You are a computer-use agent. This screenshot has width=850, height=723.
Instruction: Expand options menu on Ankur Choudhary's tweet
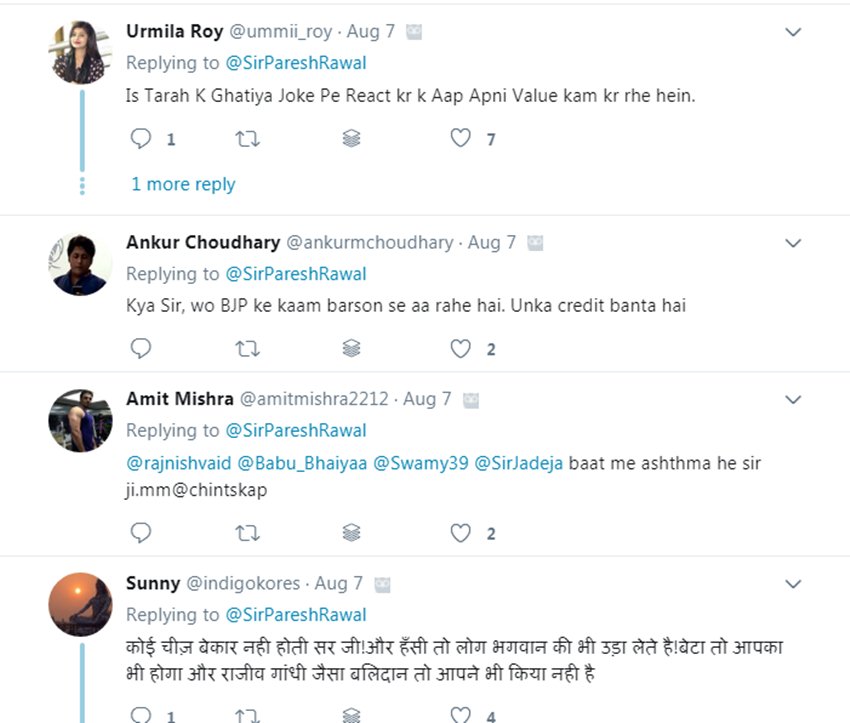click(x=793, y=243)
